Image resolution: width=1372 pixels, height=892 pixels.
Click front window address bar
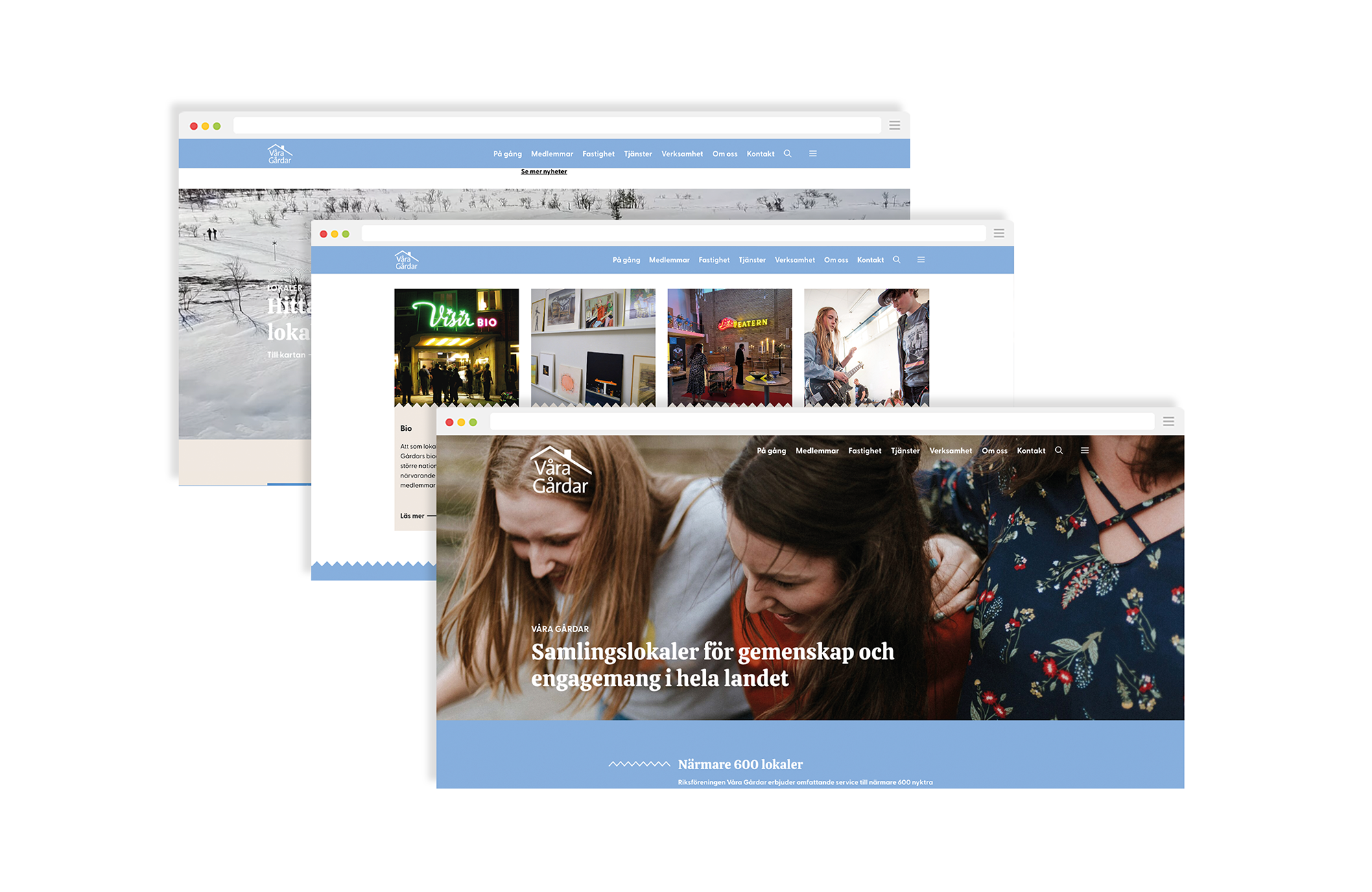822,421
